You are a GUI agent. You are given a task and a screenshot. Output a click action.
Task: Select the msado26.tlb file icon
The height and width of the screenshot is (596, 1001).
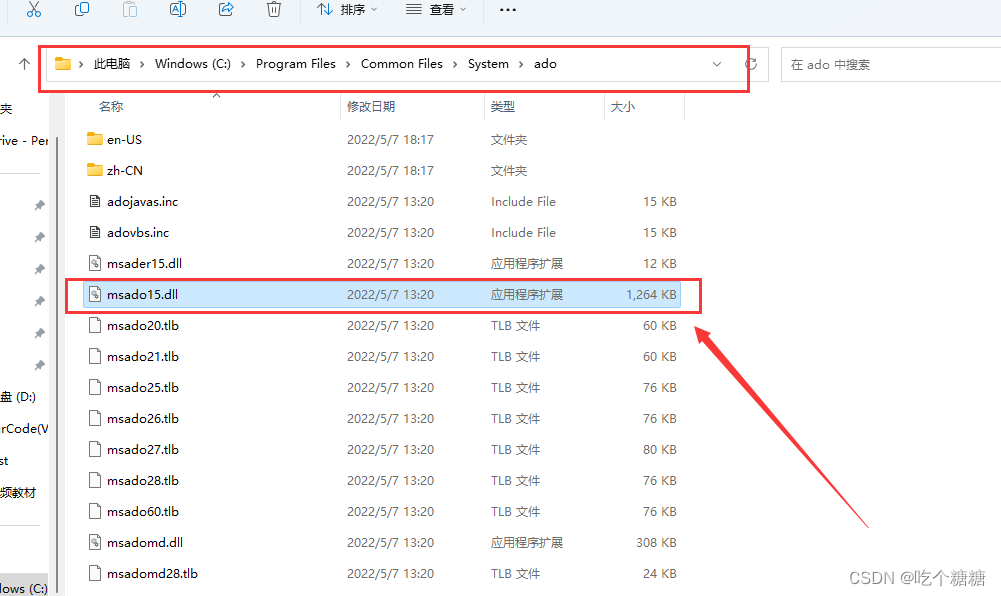pyautogui.click(x=94, y=419)
